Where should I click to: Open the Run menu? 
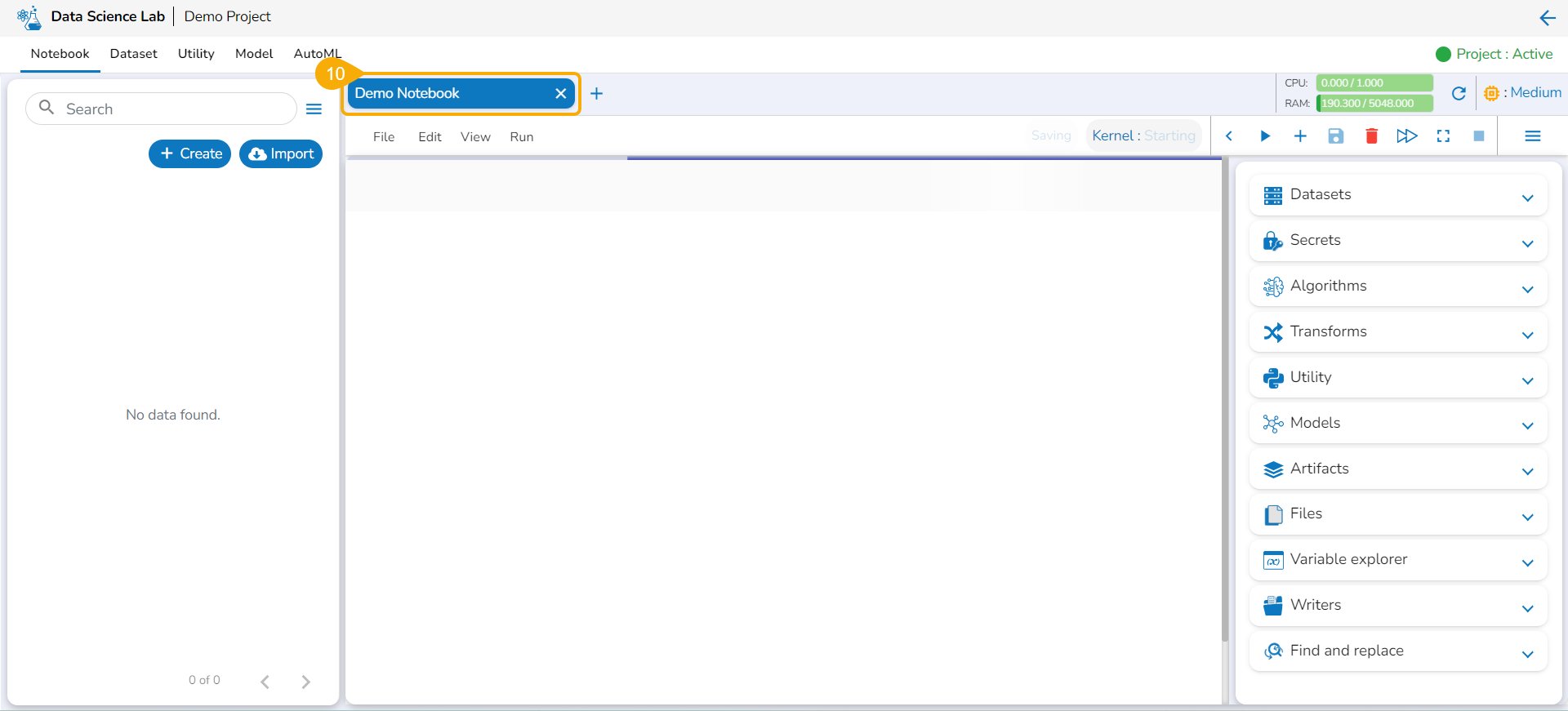point(522,137)
